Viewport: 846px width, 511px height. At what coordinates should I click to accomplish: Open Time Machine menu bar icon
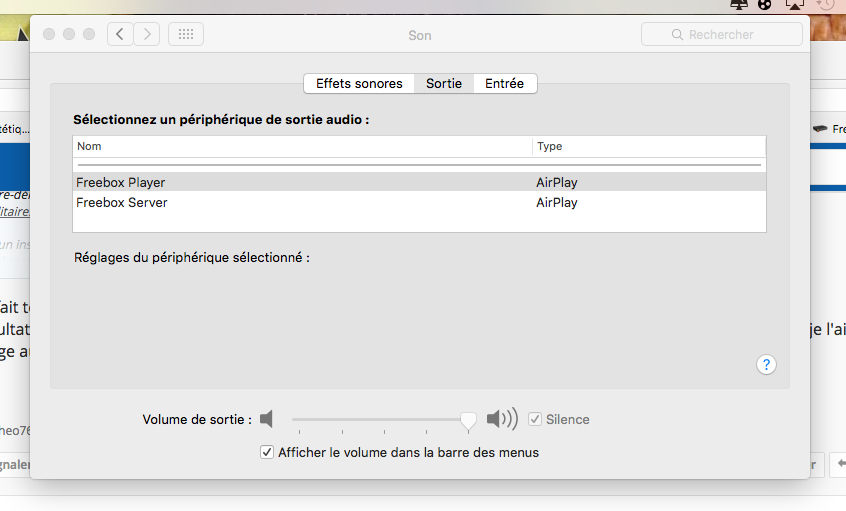tap(825, 5)
